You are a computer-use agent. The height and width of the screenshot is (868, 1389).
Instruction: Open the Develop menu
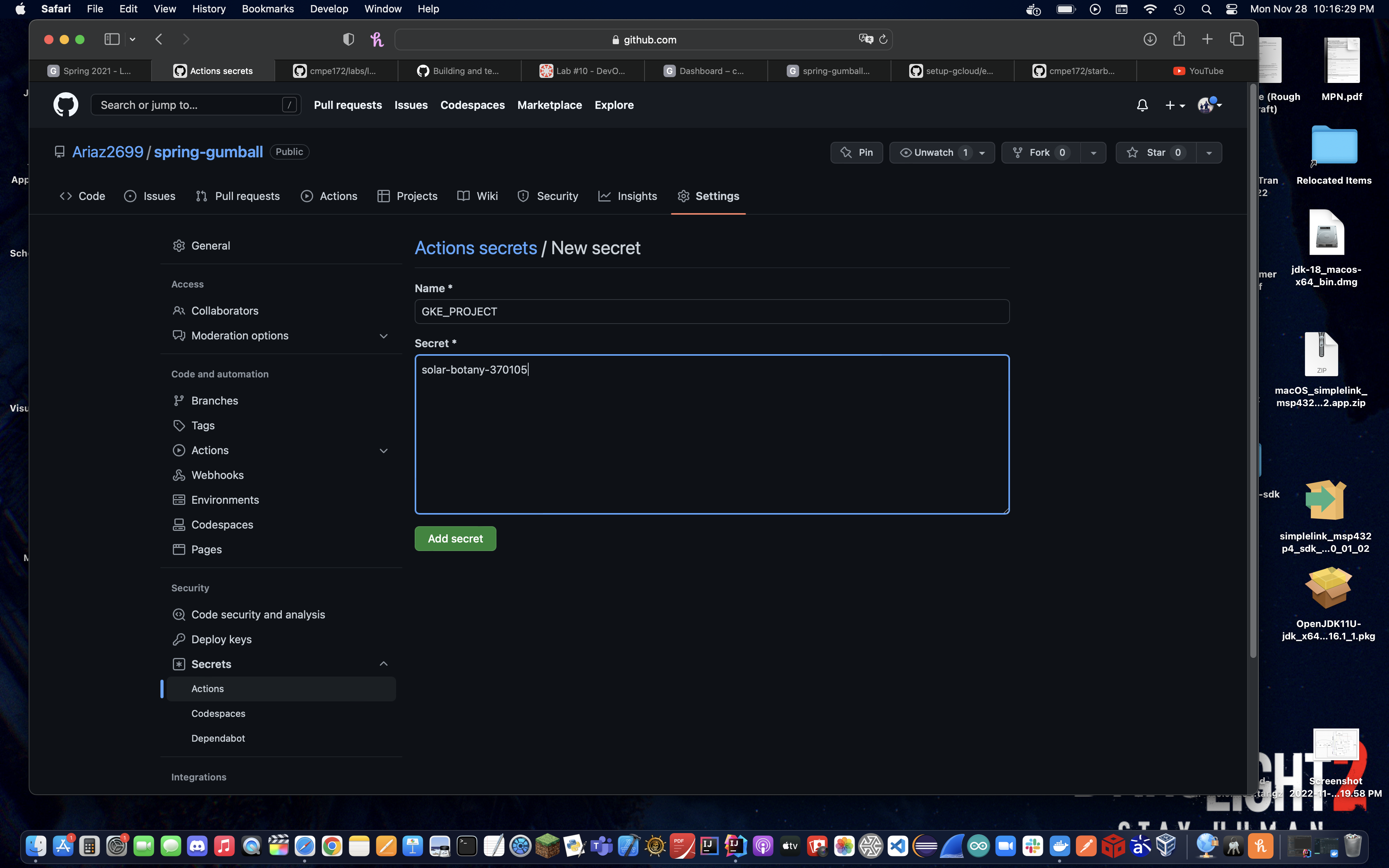click(329, 9)
